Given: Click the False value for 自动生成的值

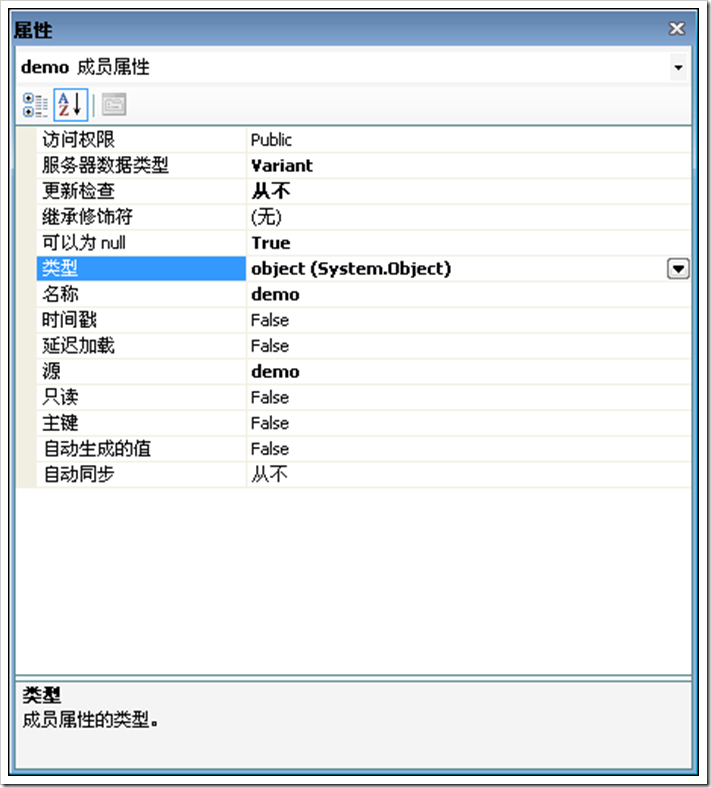Looking at the screenshot, I should (468, 449).
